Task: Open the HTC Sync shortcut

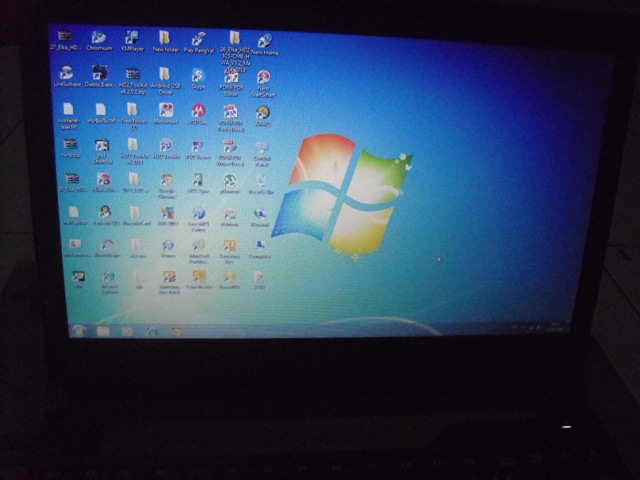Action: click(x=198, y=183)
